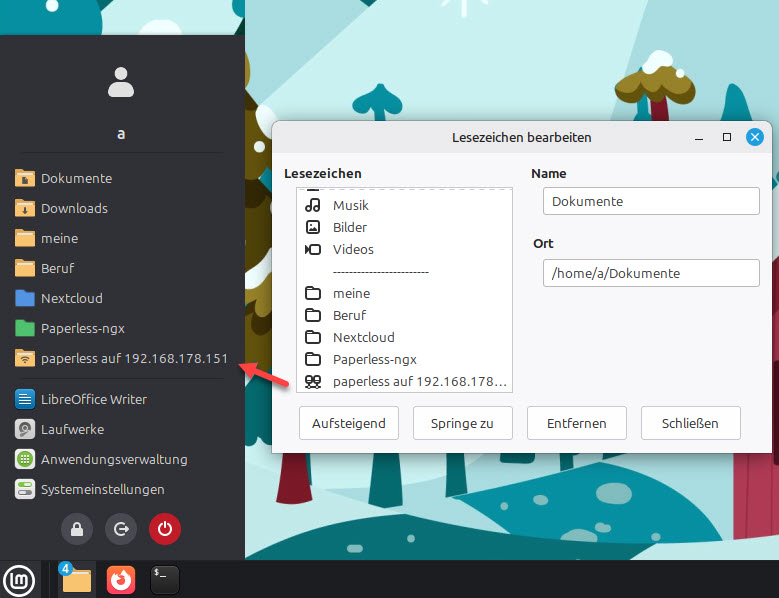Open Anwendungsverwaltung in the menu
The width and height of the screenshot is (779, 598).
(x=113, y=459)
